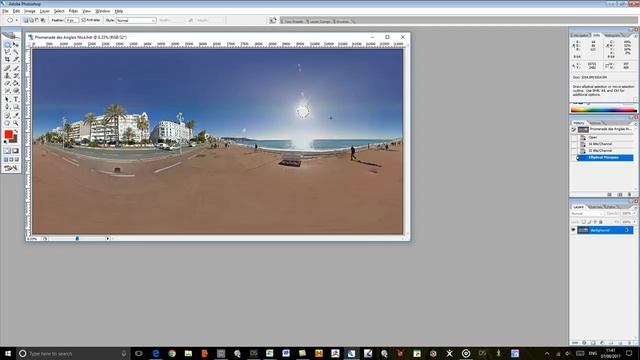Select the Brush tool

[16, 68]
